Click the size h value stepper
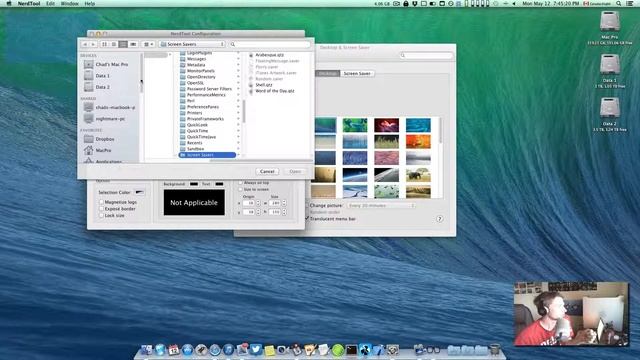The image size is (640, 360). tap(284, 212)
